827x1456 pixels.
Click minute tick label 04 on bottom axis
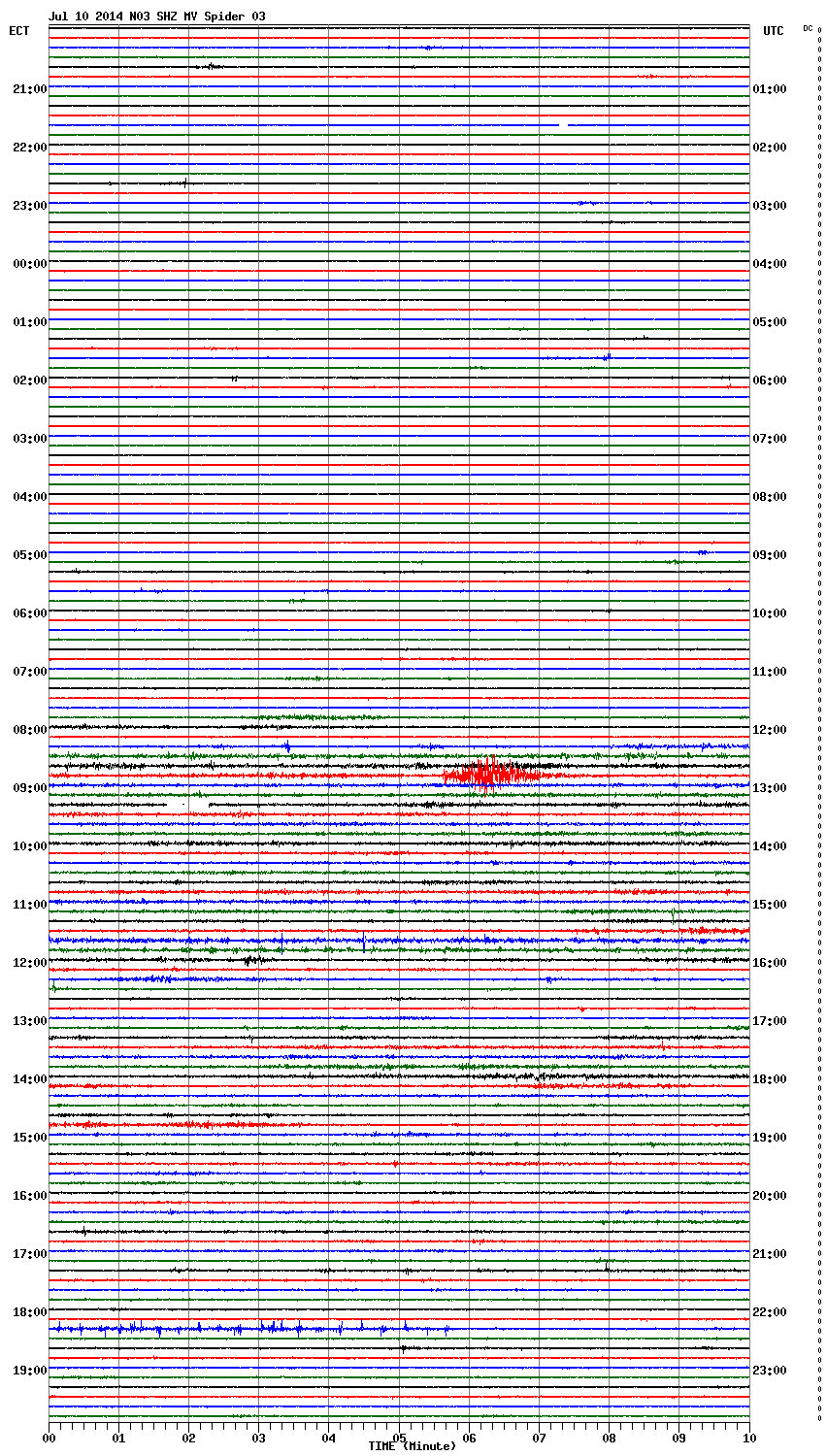pyautogui.click(x=328, y=1438)
